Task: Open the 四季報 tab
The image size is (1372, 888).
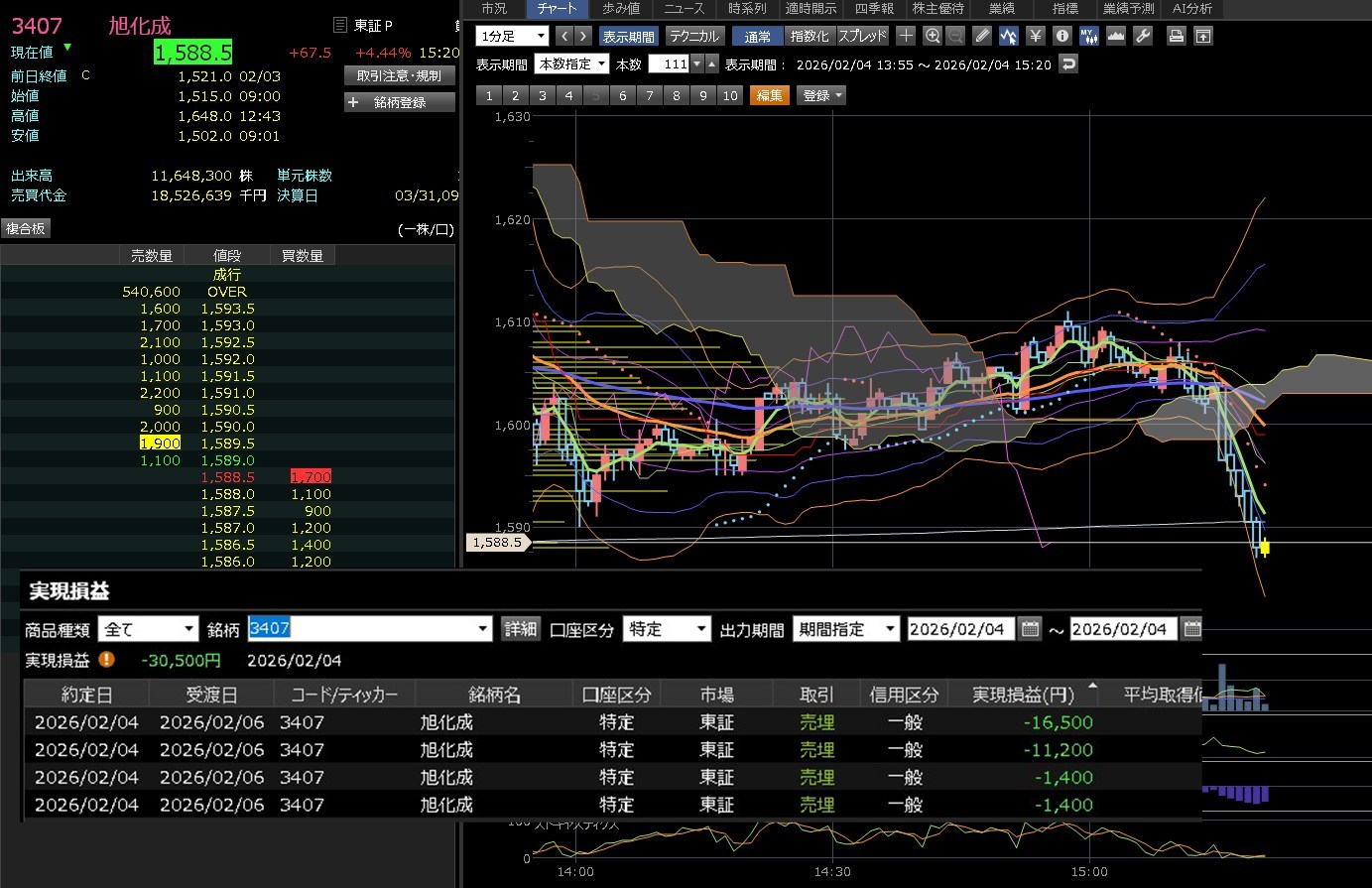Action: point(874,8)
